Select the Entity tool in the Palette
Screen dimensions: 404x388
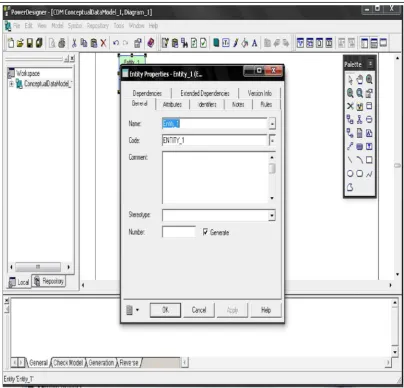tap(369, 106)
